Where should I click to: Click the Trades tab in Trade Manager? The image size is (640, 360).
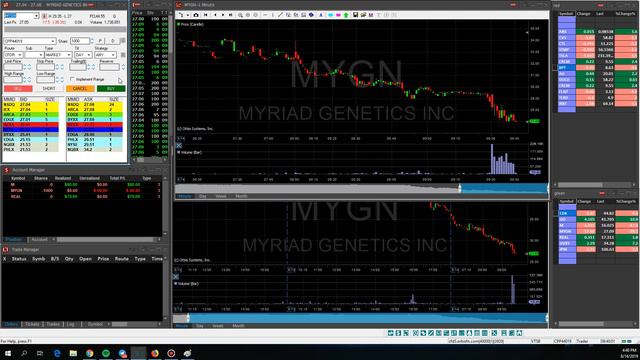[x=53, y=324]
